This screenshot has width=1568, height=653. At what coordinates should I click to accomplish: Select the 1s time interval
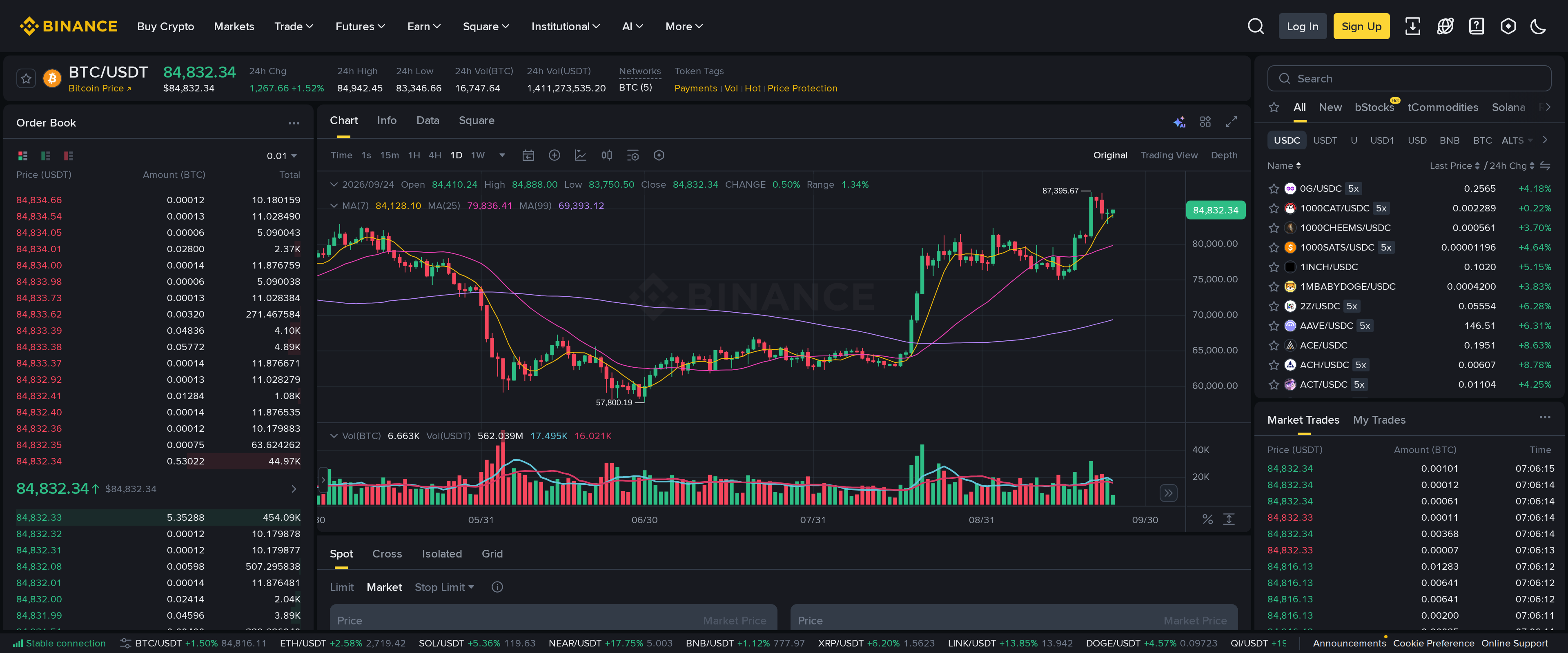pyautogui.click(x=366, y=155)
